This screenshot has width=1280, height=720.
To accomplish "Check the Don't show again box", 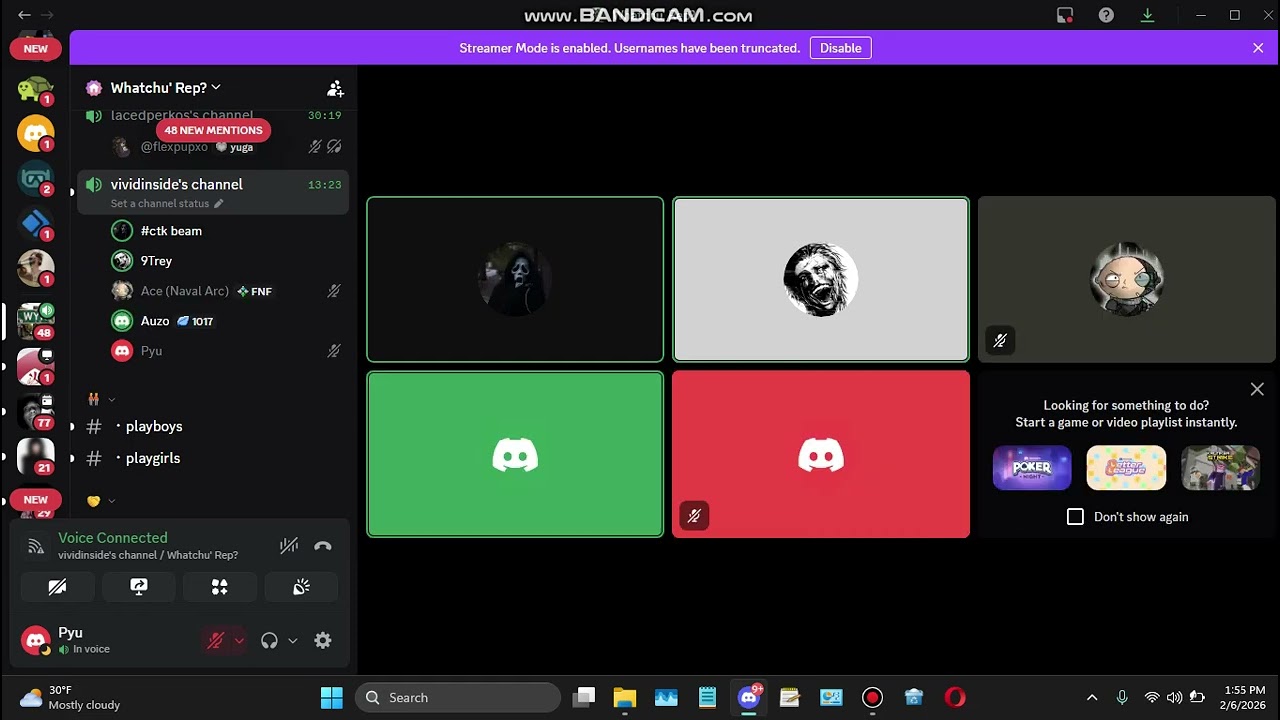I will pos(1075,517).
